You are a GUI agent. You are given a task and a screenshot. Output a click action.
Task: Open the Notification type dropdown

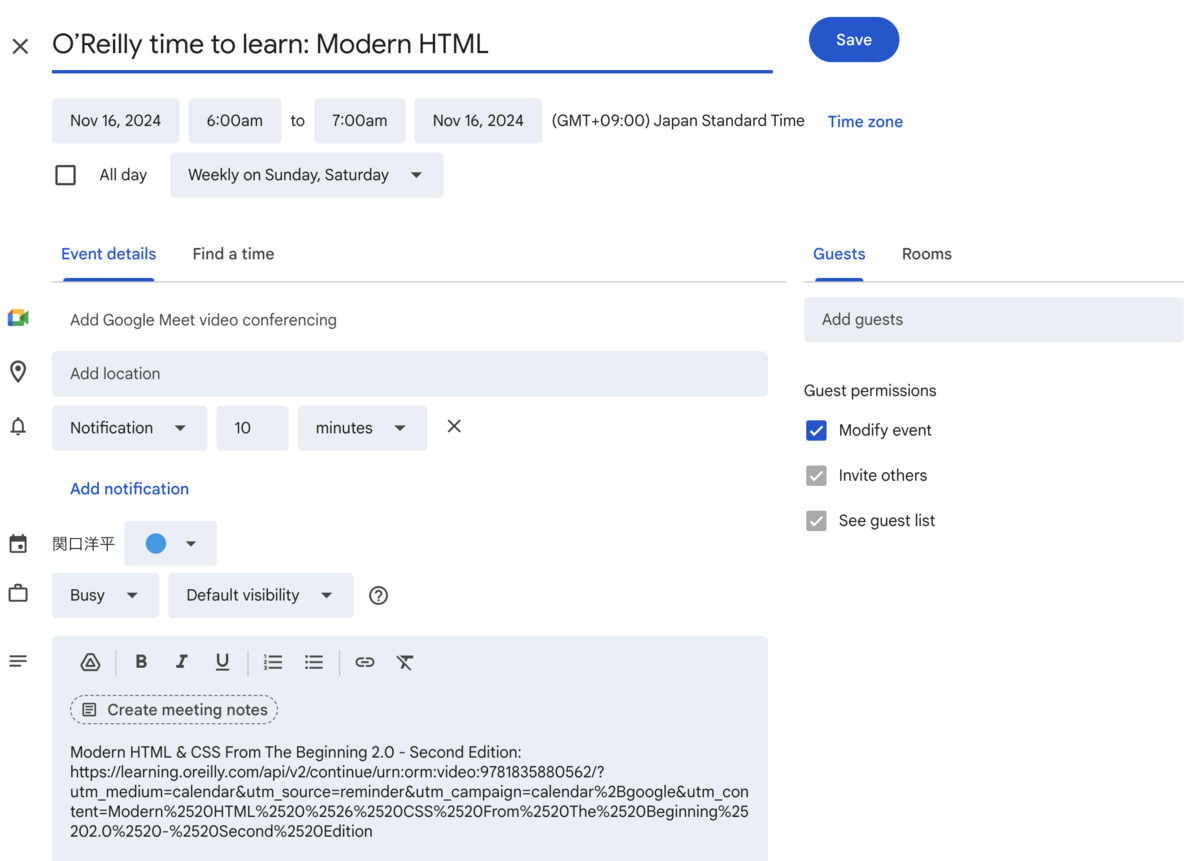point(129,428)
